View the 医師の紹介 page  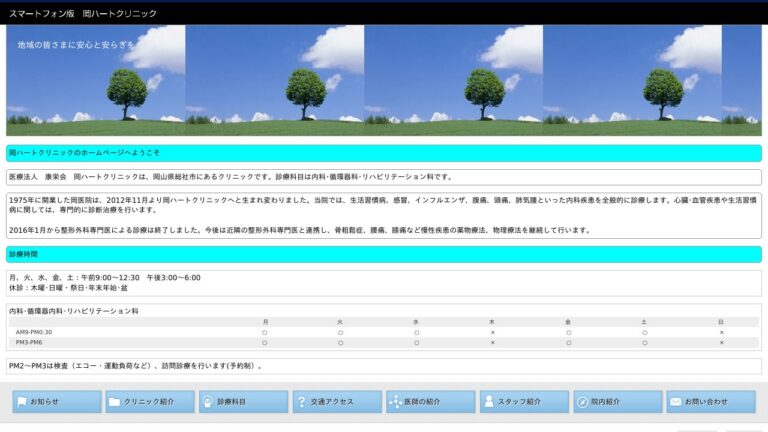[x=431, y=402]
